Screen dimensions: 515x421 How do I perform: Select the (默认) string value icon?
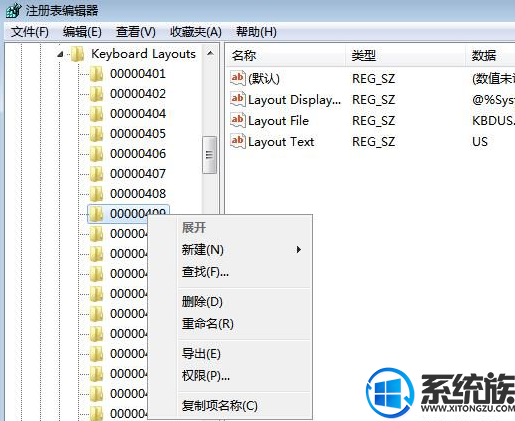pyautogui.click(x=238, y=79)
